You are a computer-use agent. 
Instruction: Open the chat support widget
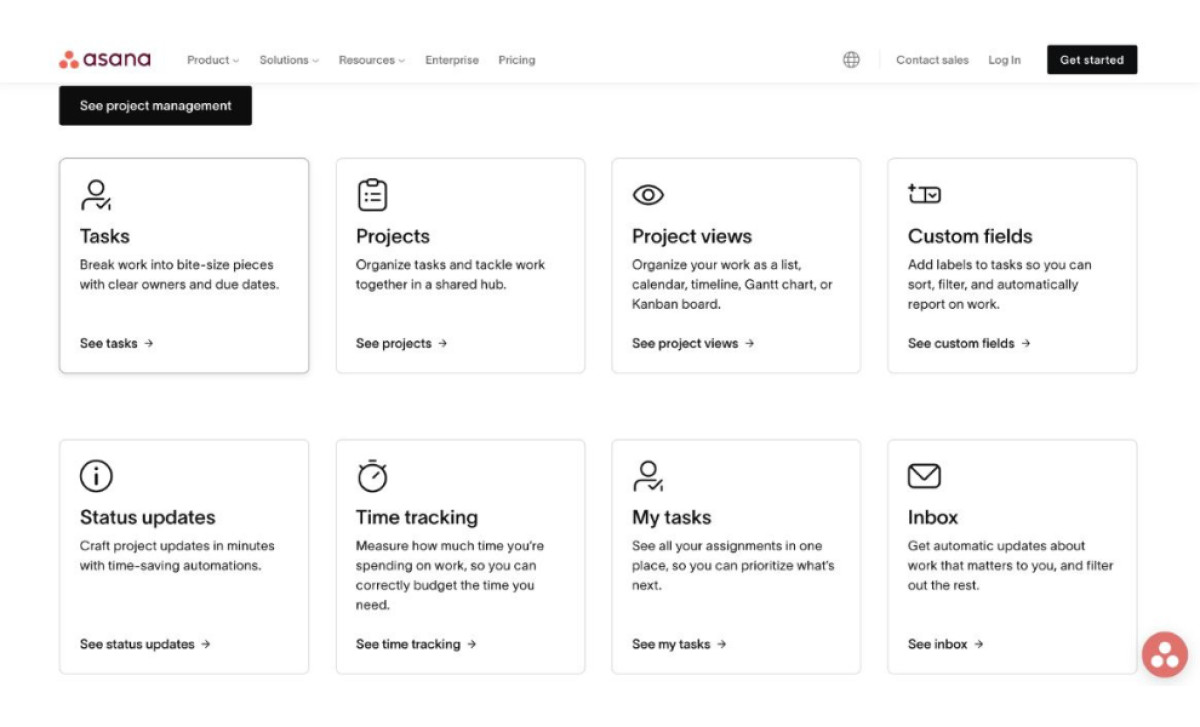[1164, 655]
